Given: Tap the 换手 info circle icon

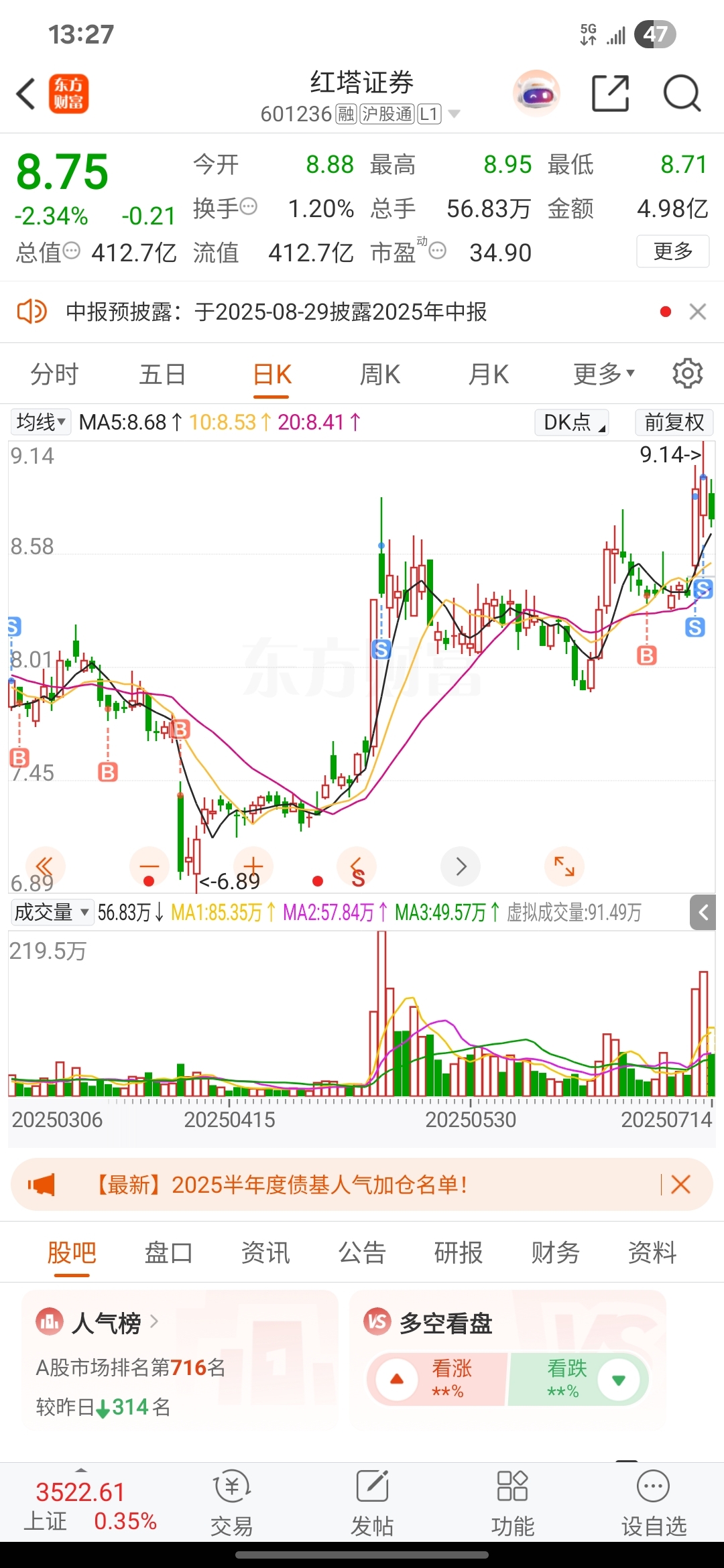Looking at the screenshot, I should (x=248, y=206).
